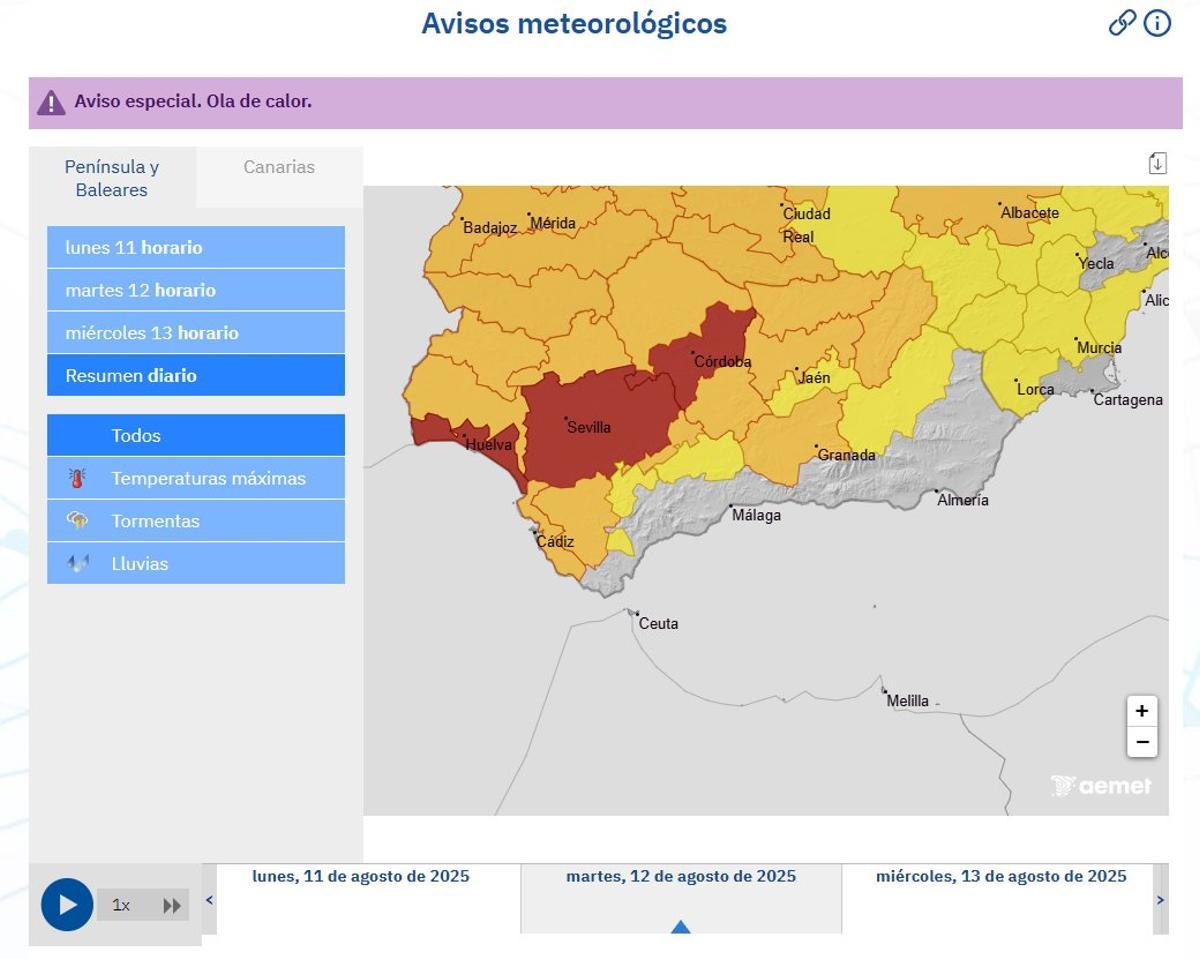Click the share link icon in the header

(x=1123, y=22)
